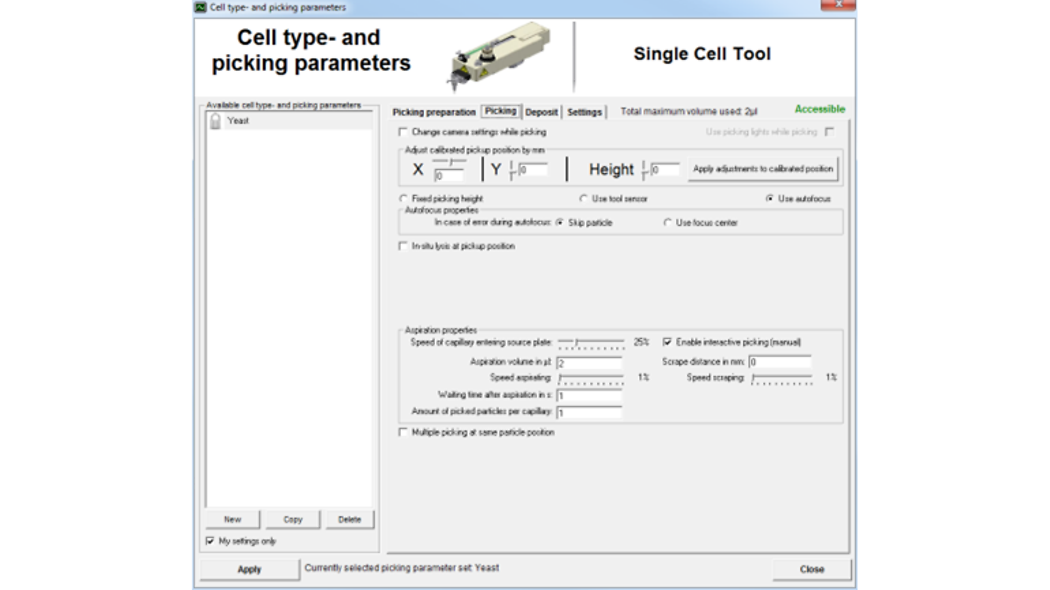Click the Aspiration volume input field
Viewport: 1050px width, 590px height.
589,363
